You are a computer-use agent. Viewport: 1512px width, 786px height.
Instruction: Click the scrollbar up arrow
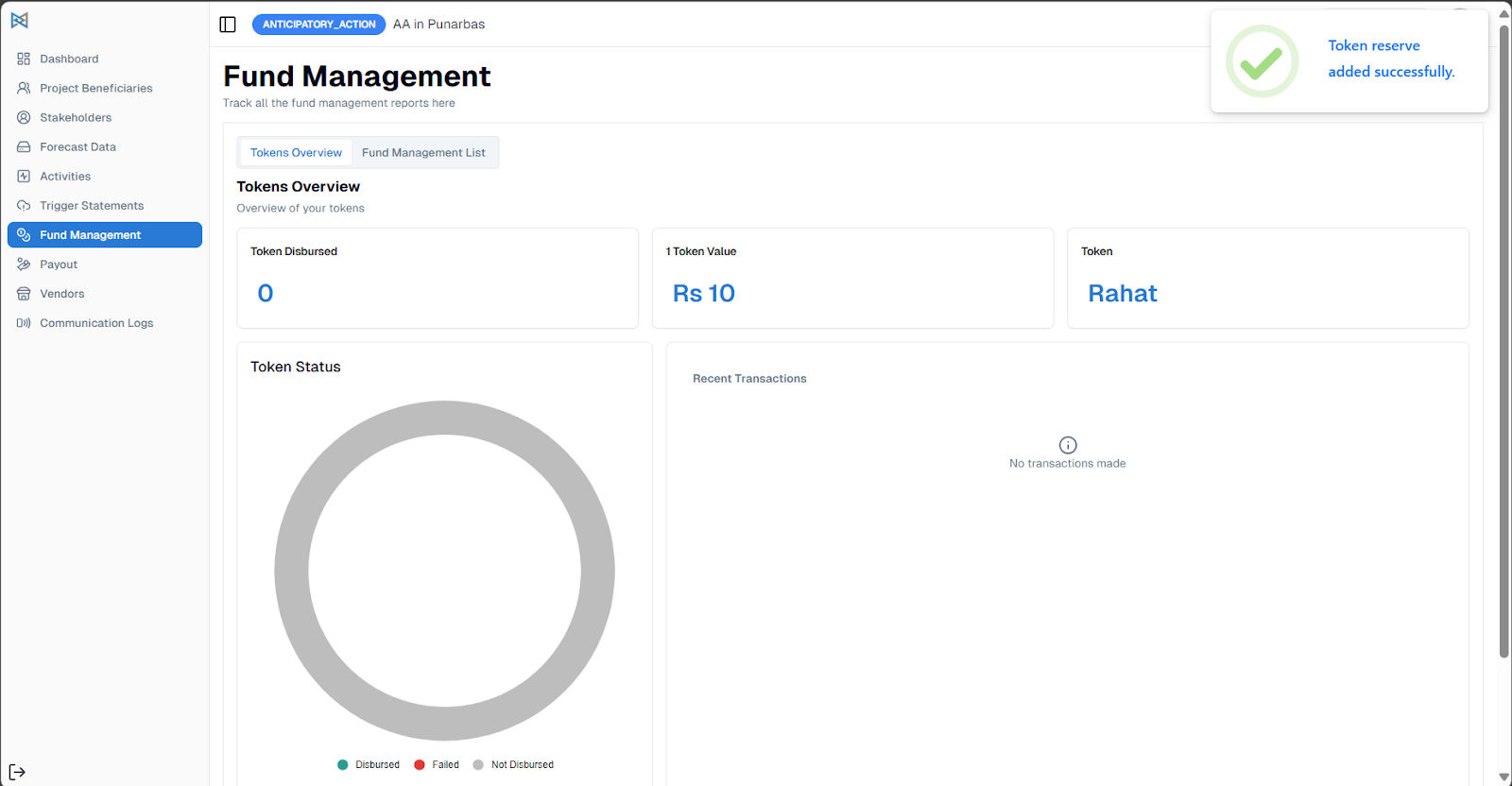tap(1504, 13)
